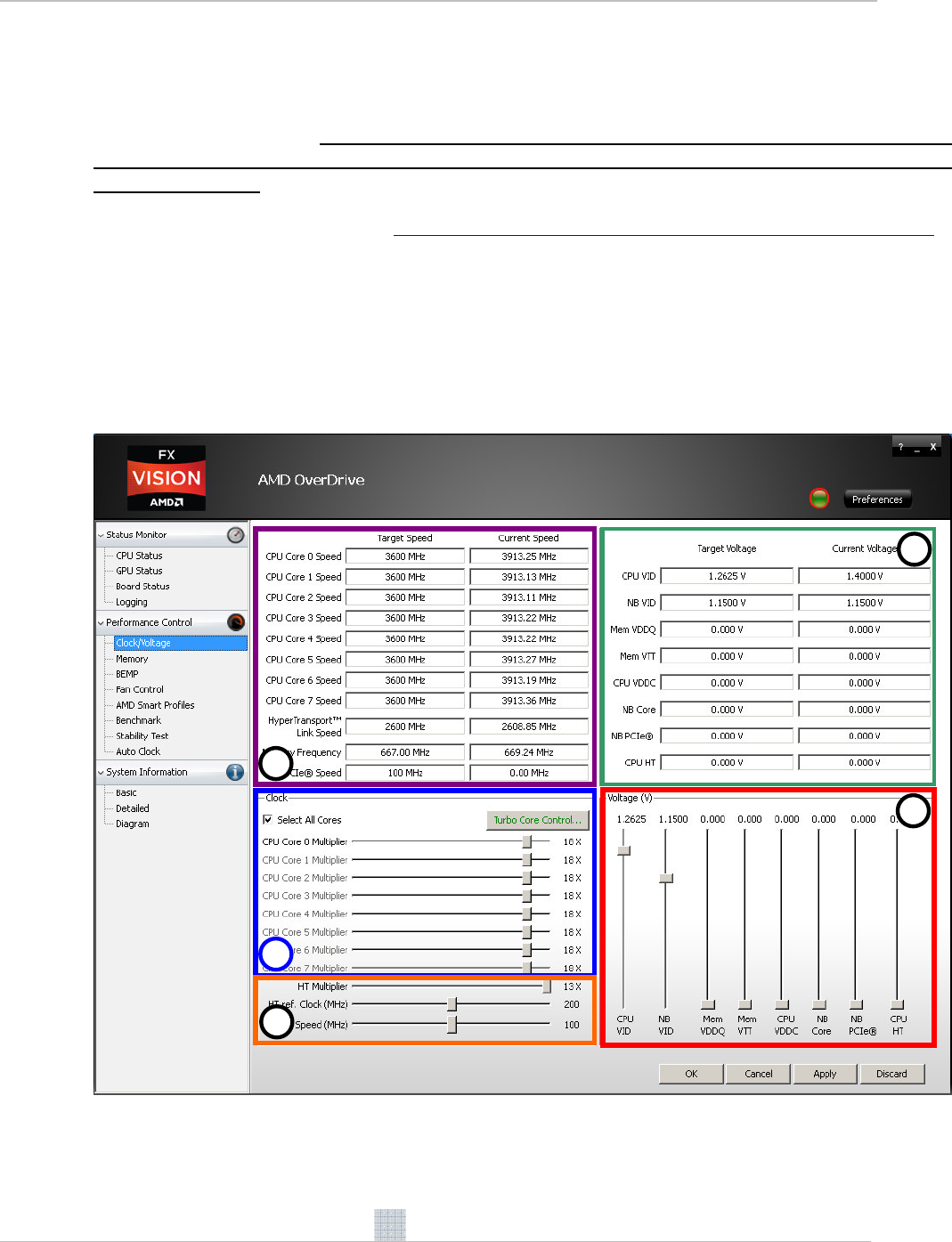
Task: Toggle the Select All Cores checkbox
Action: 268,820
